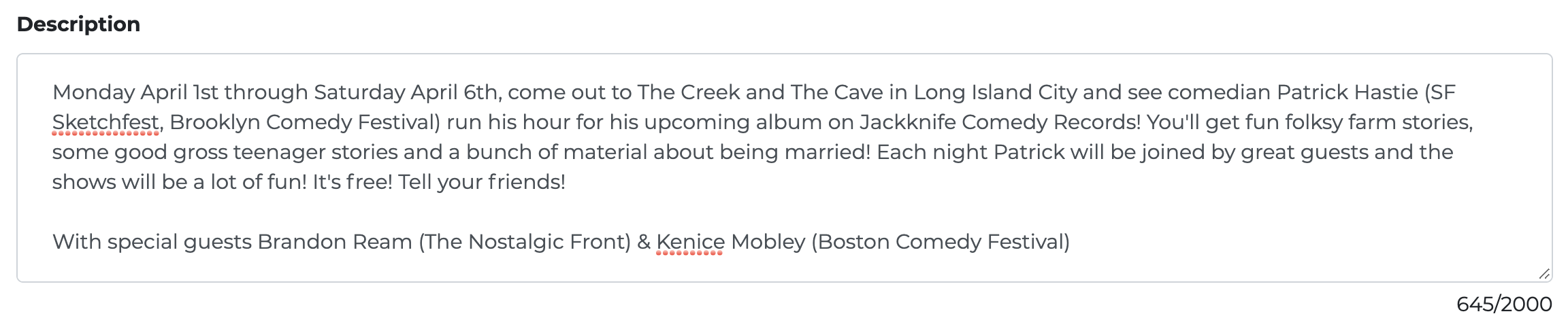Click the words 'Jackknife Comedy Records'

[999, 122]
